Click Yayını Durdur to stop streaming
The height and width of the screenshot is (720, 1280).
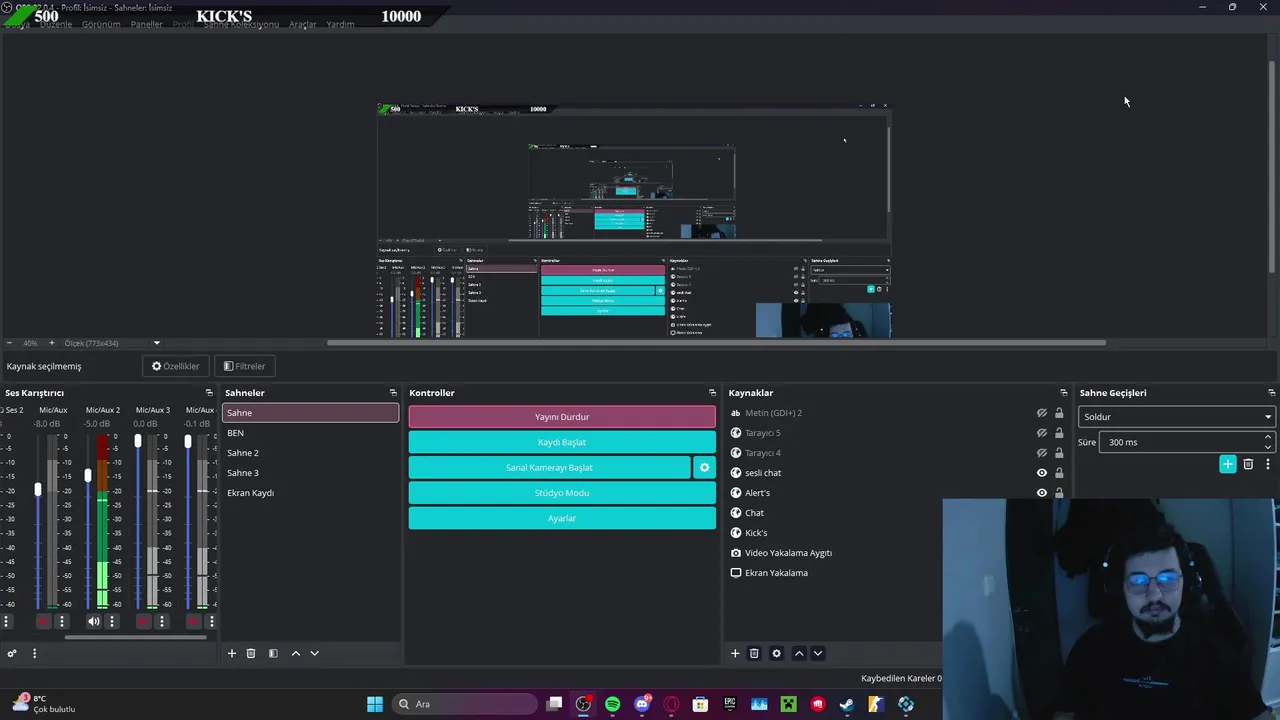(562, 417)
